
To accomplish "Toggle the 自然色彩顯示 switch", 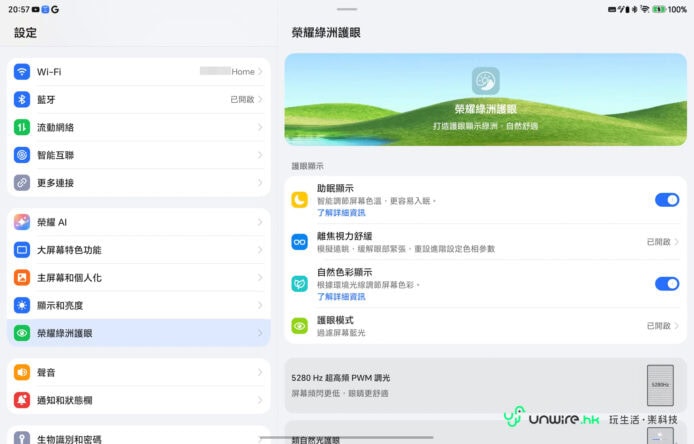I will (x=667, y=284).
